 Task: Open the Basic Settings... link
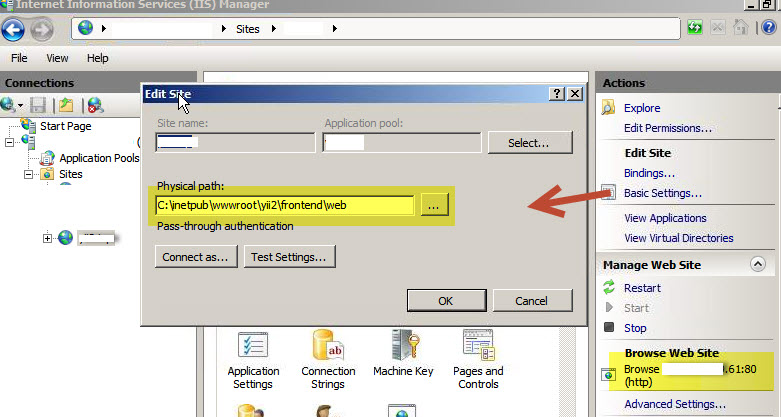(663, 193)
